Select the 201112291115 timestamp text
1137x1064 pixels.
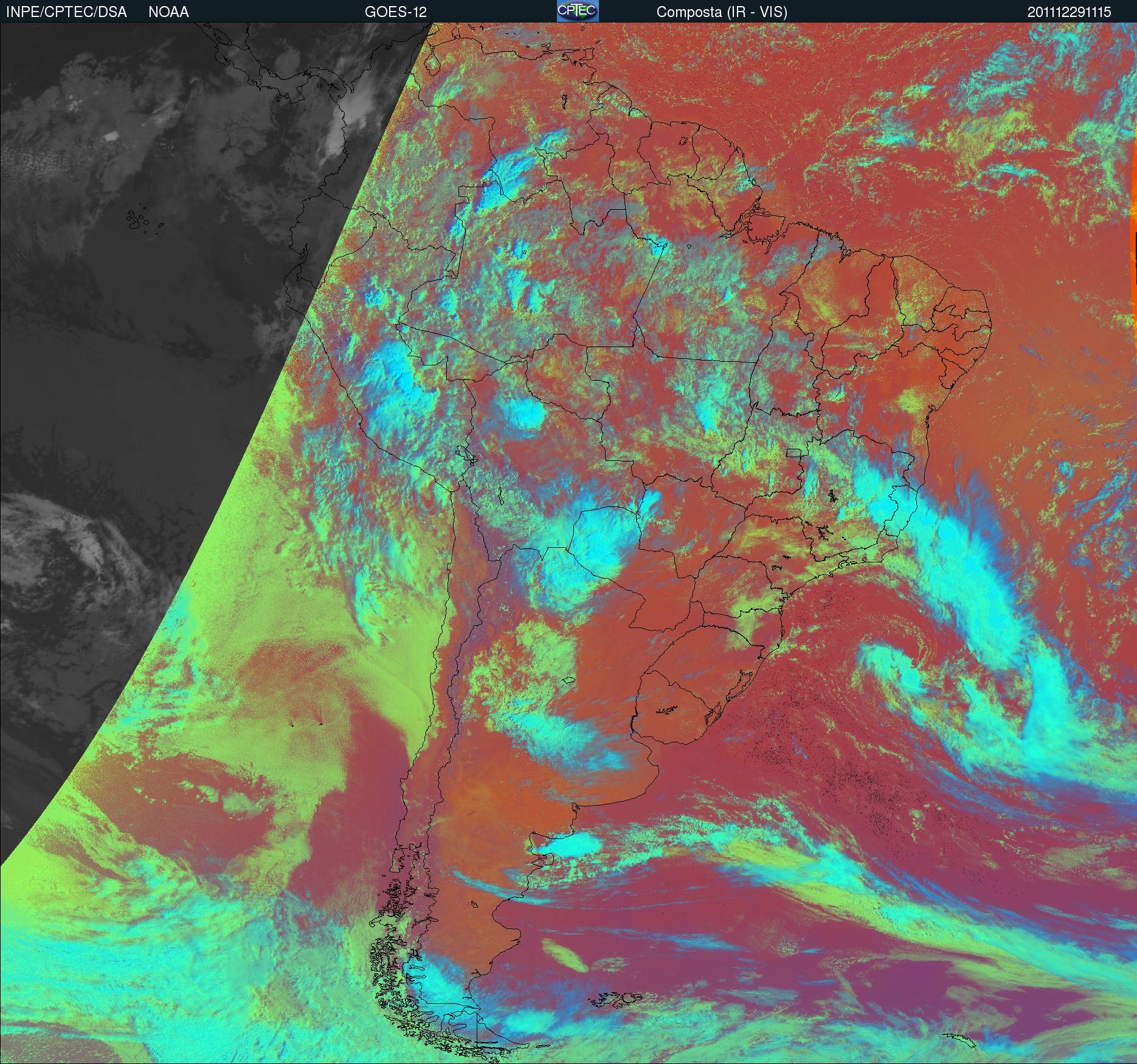1070,12
